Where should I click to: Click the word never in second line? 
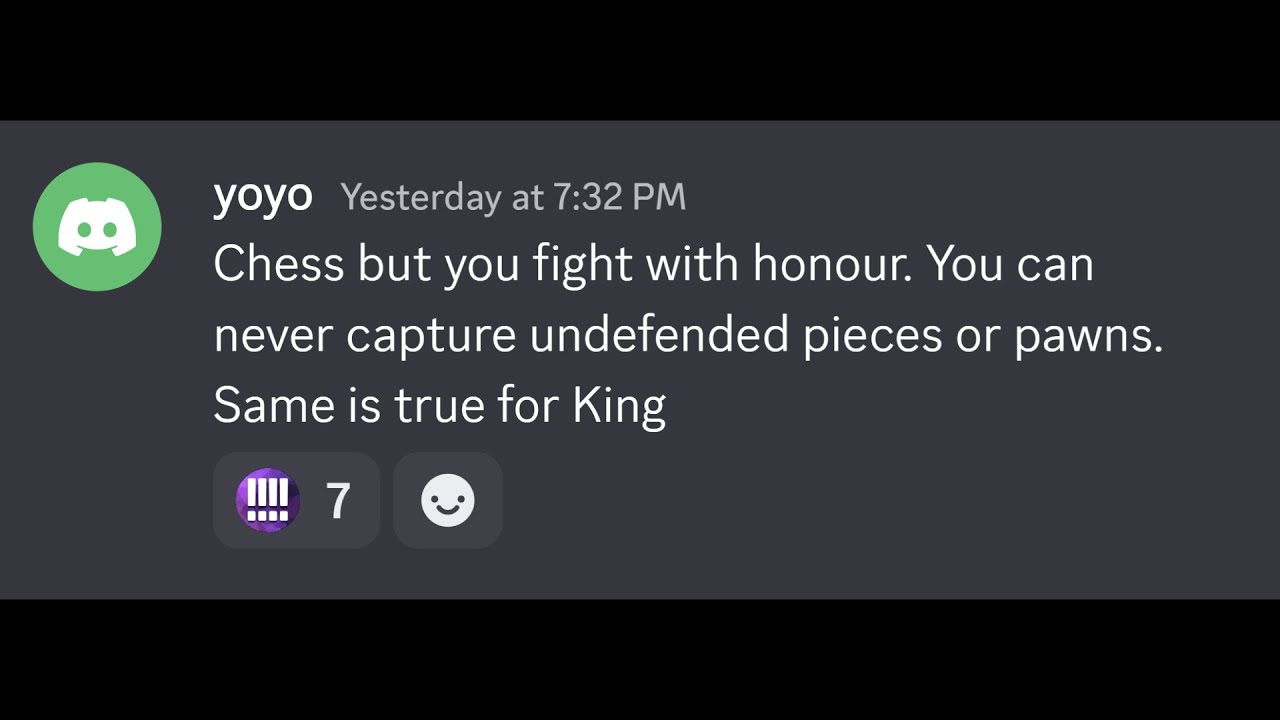coord(273,336)
